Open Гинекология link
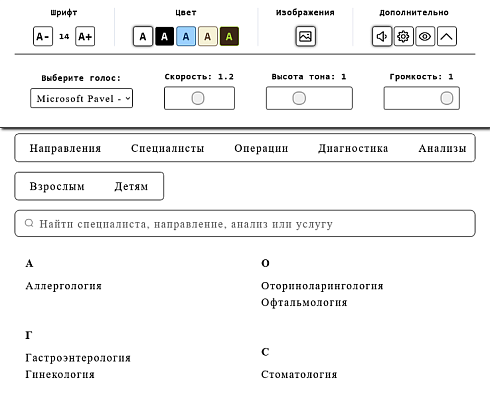Viewport: 490px width, 398px height. (60, 374)
